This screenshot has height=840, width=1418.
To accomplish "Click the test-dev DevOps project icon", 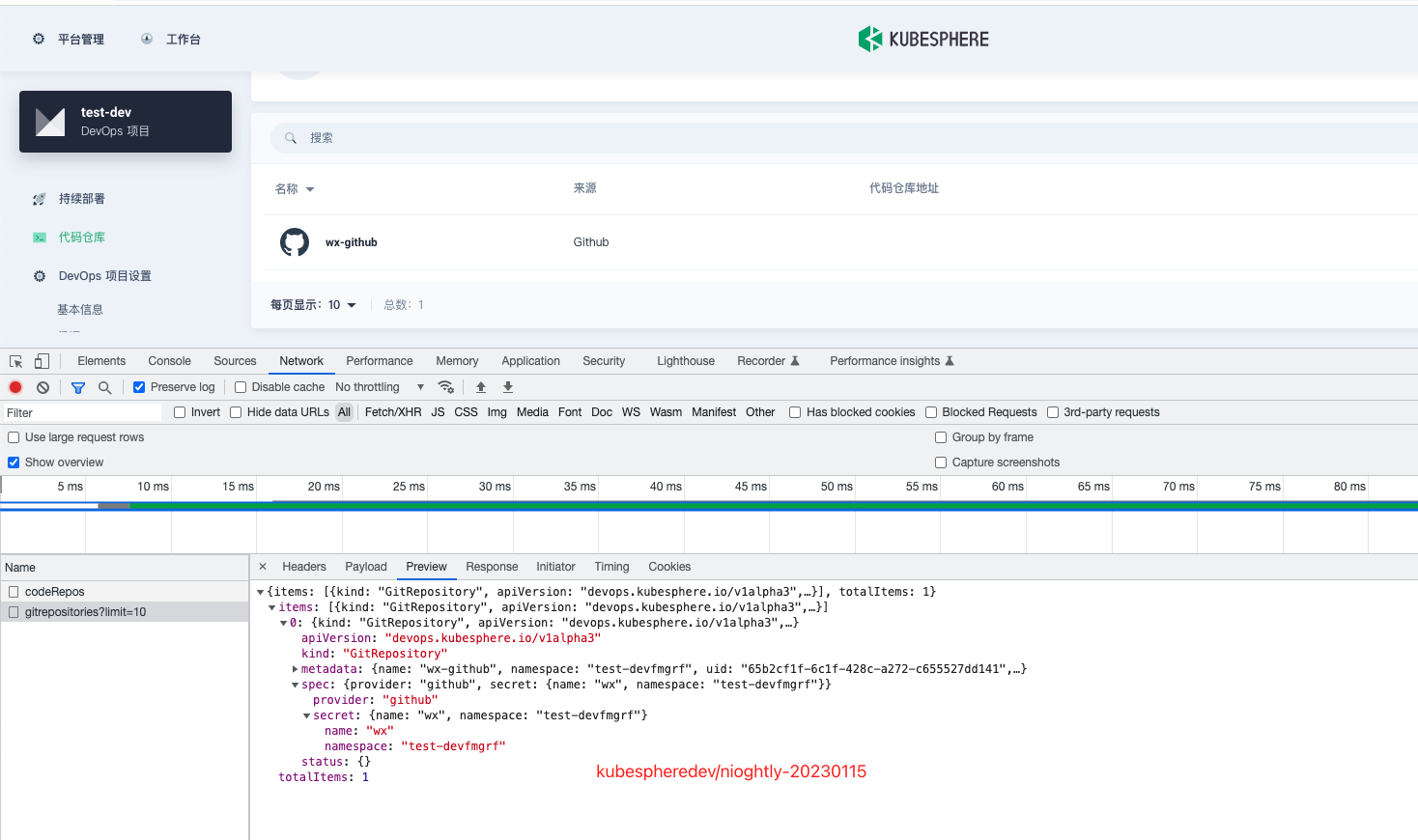I will point(50,122).
